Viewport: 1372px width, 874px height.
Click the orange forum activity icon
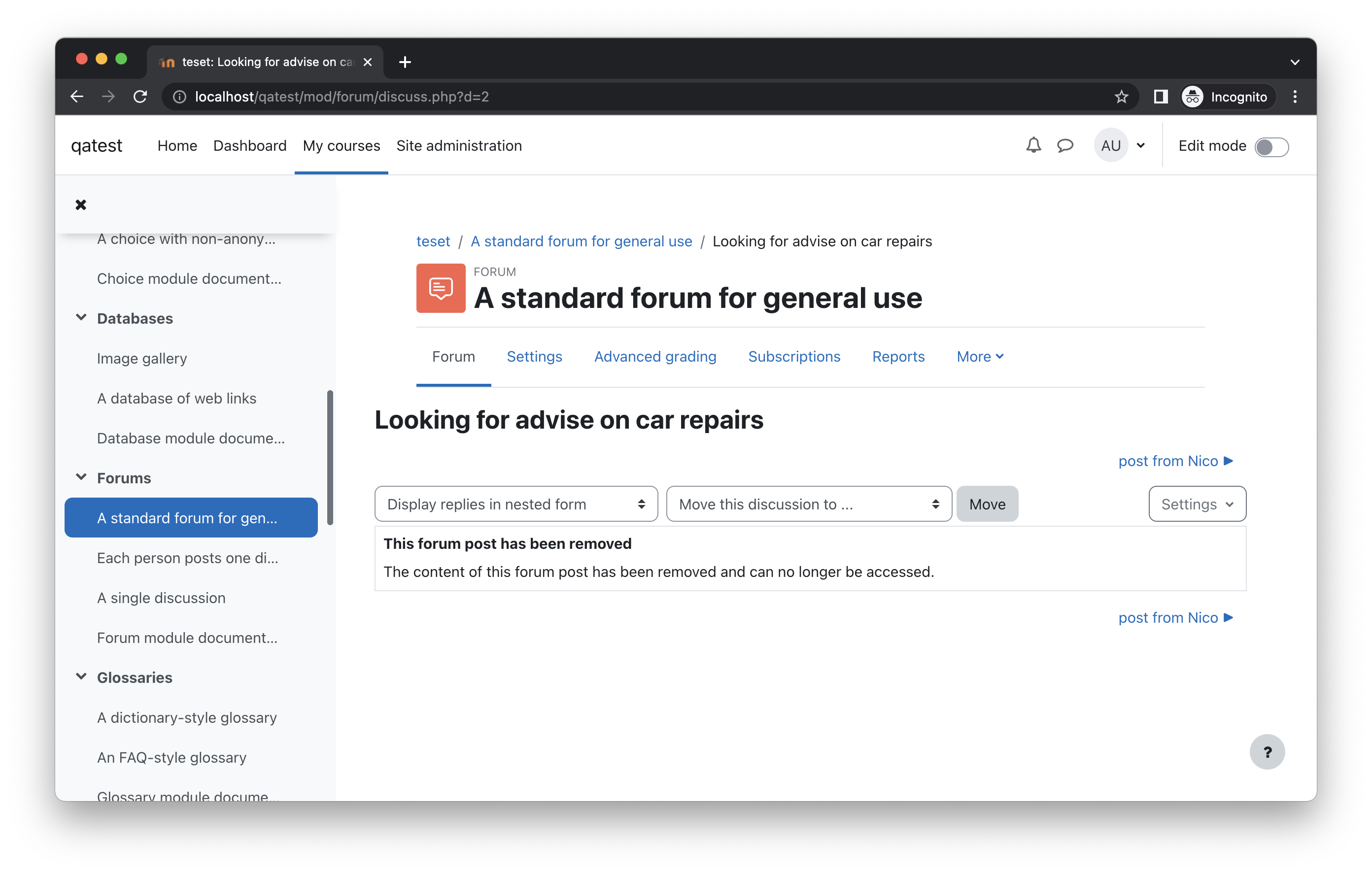pos(441,288)
